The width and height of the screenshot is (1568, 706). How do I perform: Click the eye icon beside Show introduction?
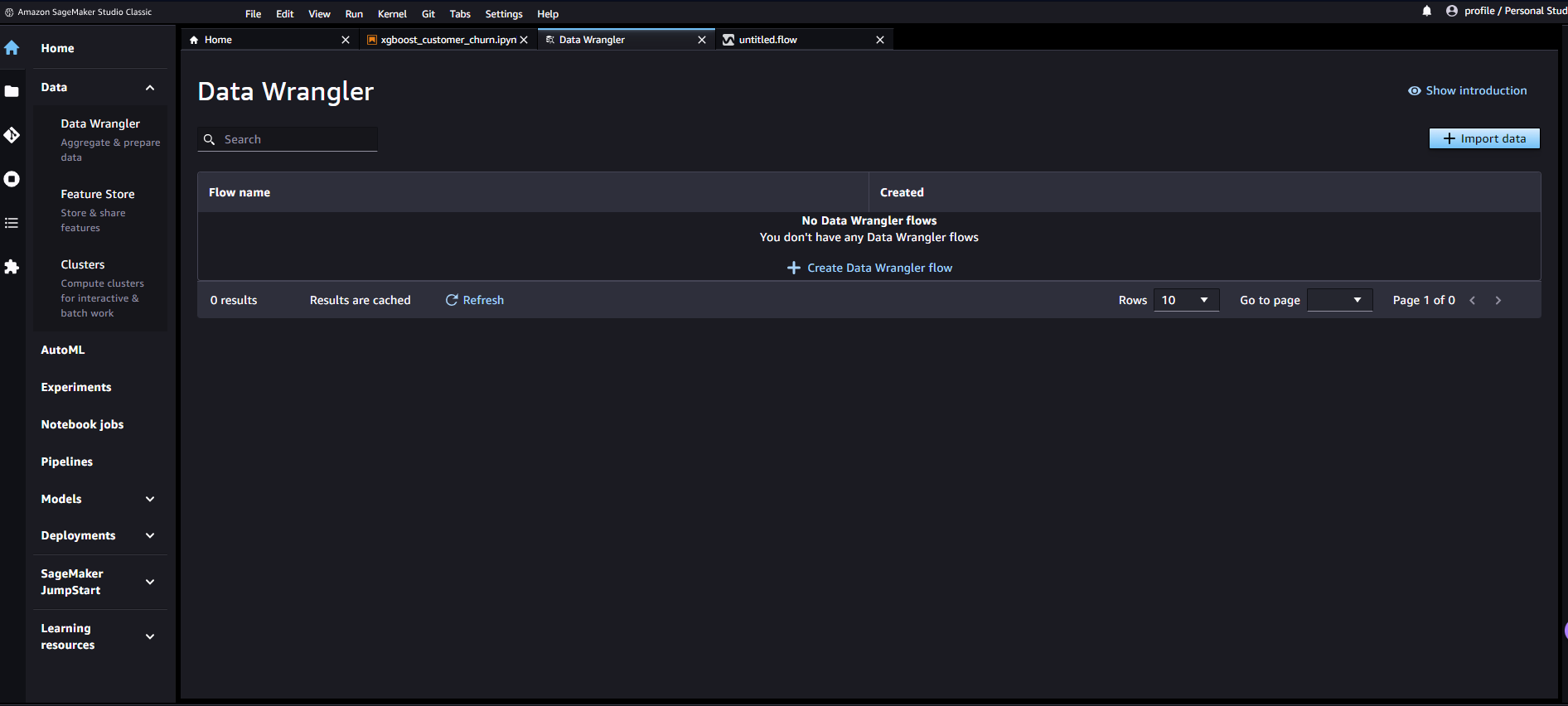1415,90
